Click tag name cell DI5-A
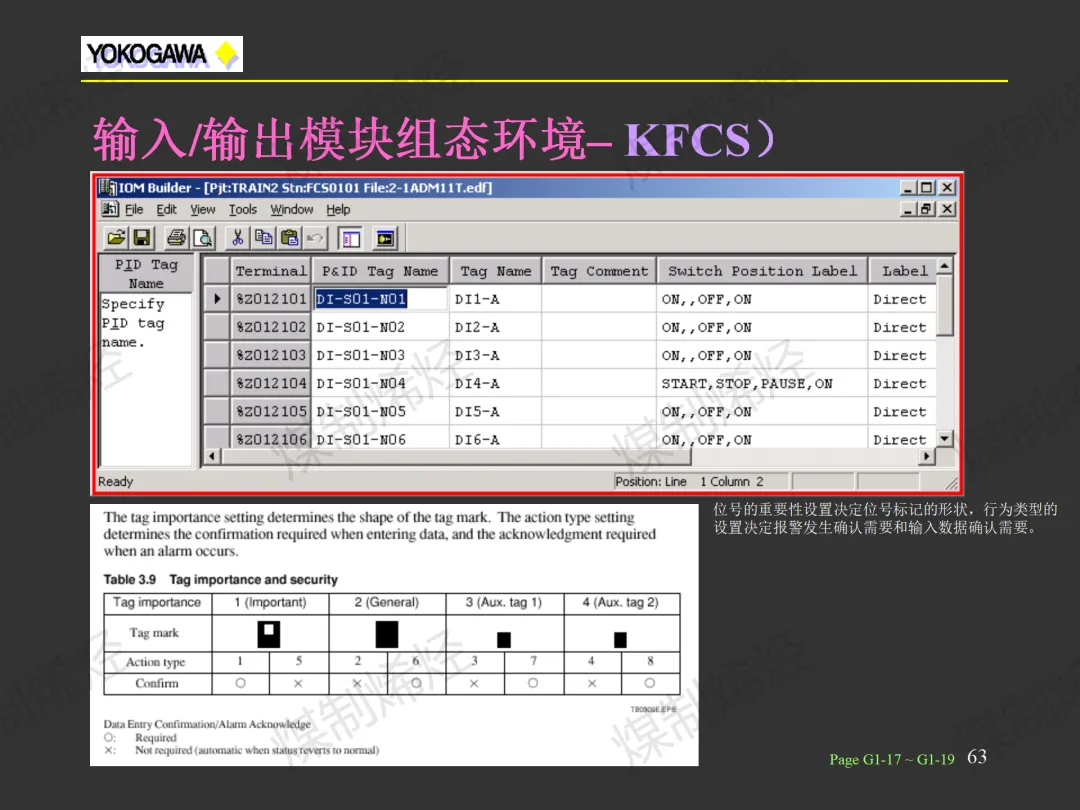 click(x=496, y=411)
